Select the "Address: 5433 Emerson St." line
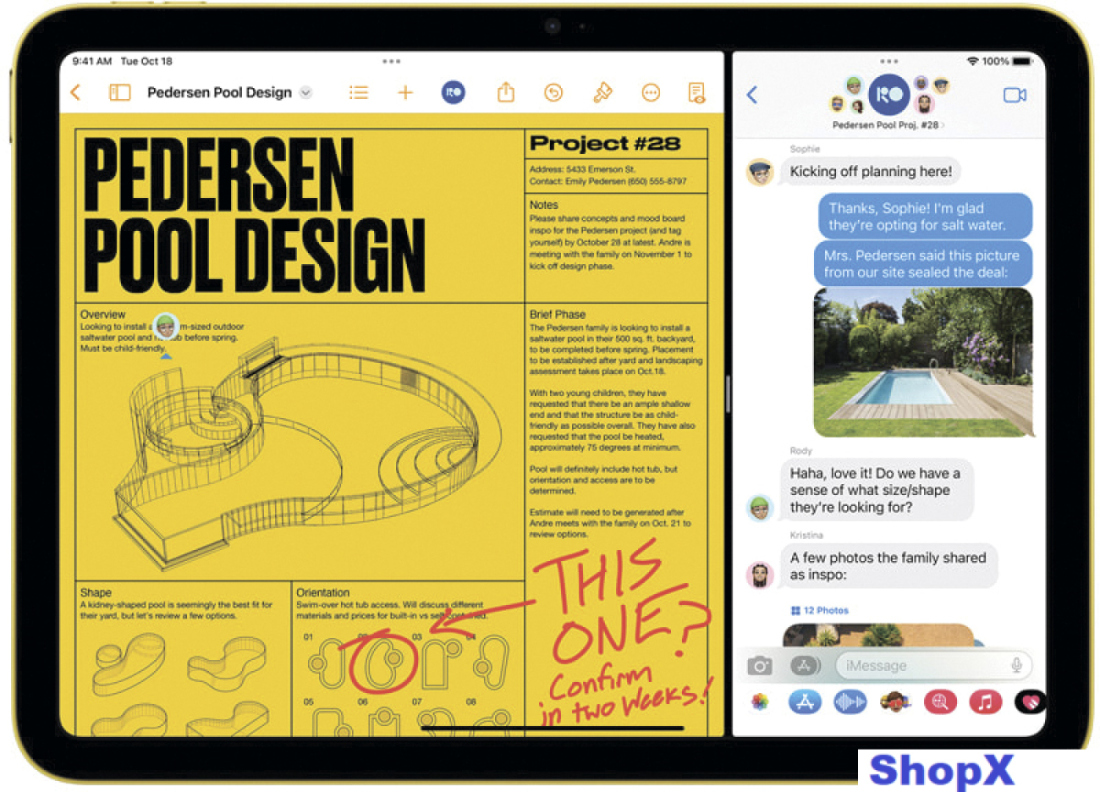 pyautogui.click(x=582, y=169)
